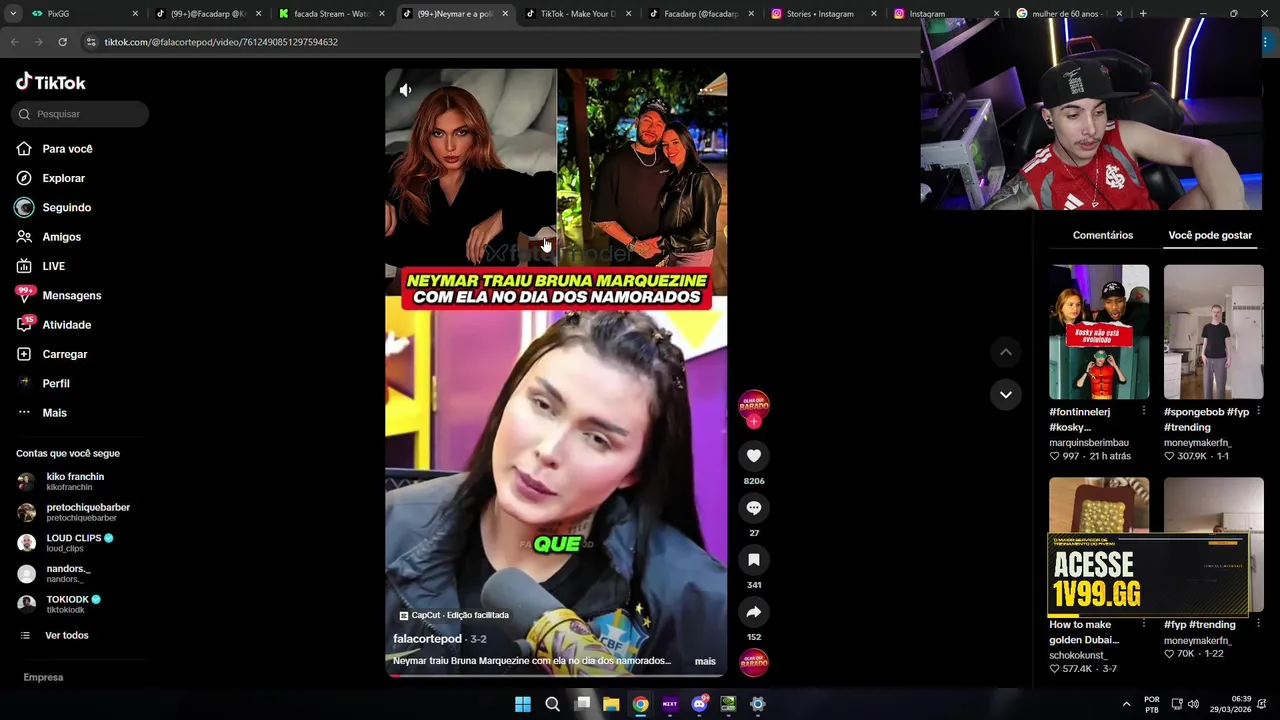Screen dimensions: 1280x720
Task: Open video options three-dot menu
Action: pyautogui.click(x=706, y=90)
